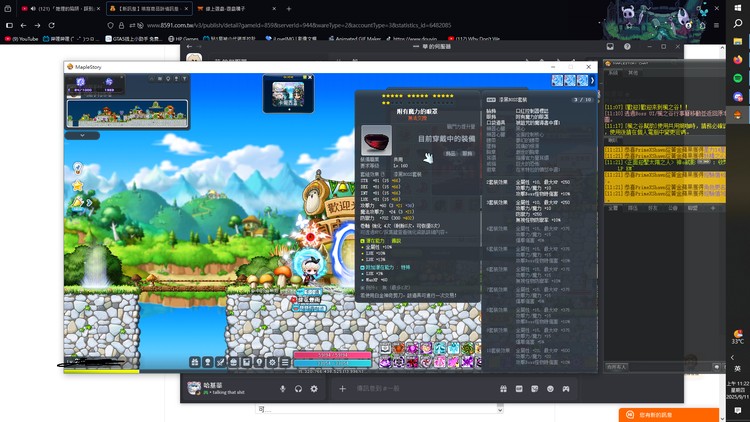Expand the buff icons arrow
The height and width of the screenshot is (422, 750).
tap(593, 80)
